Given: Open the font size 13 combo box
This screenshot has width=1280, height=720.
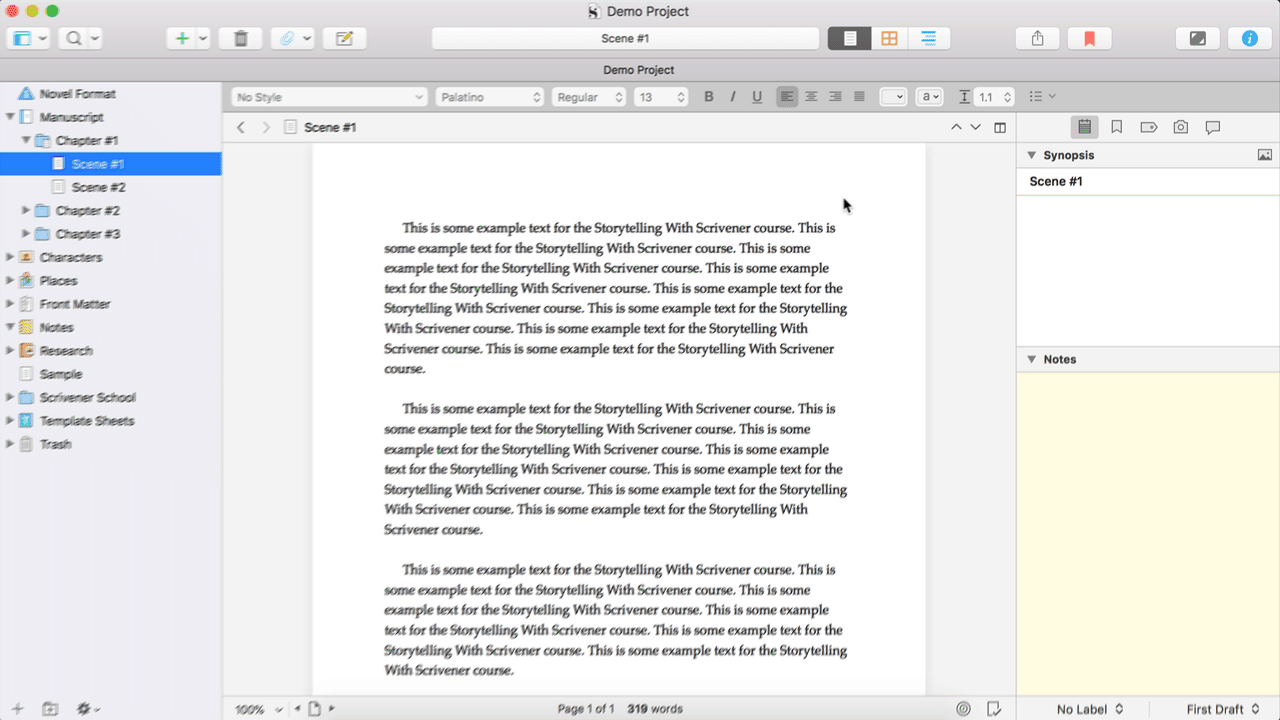Looking at the screenshot, I should click(661, 97).
